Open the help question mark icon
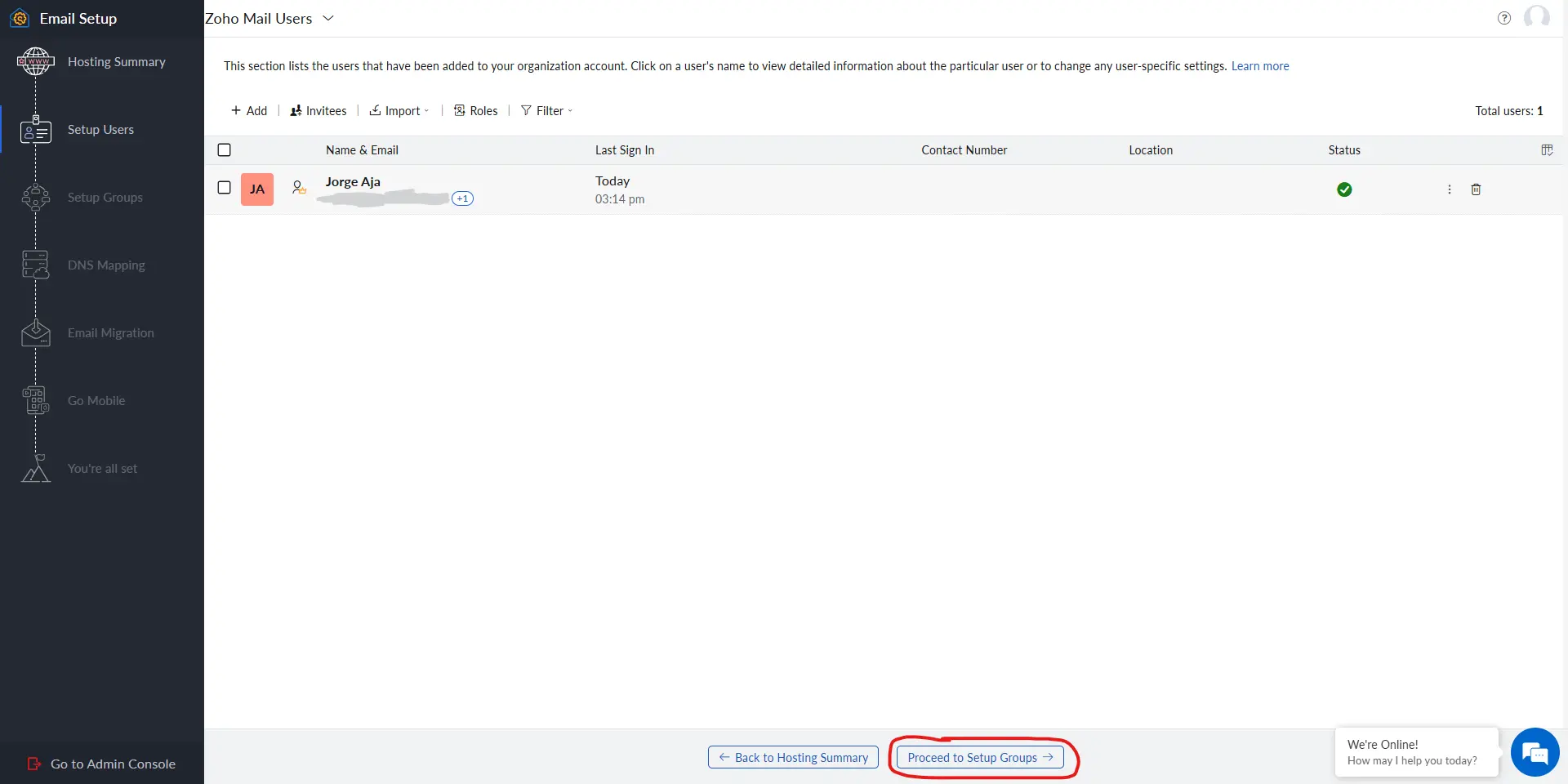The image size is (1568, 784). tap(1504, 18)
